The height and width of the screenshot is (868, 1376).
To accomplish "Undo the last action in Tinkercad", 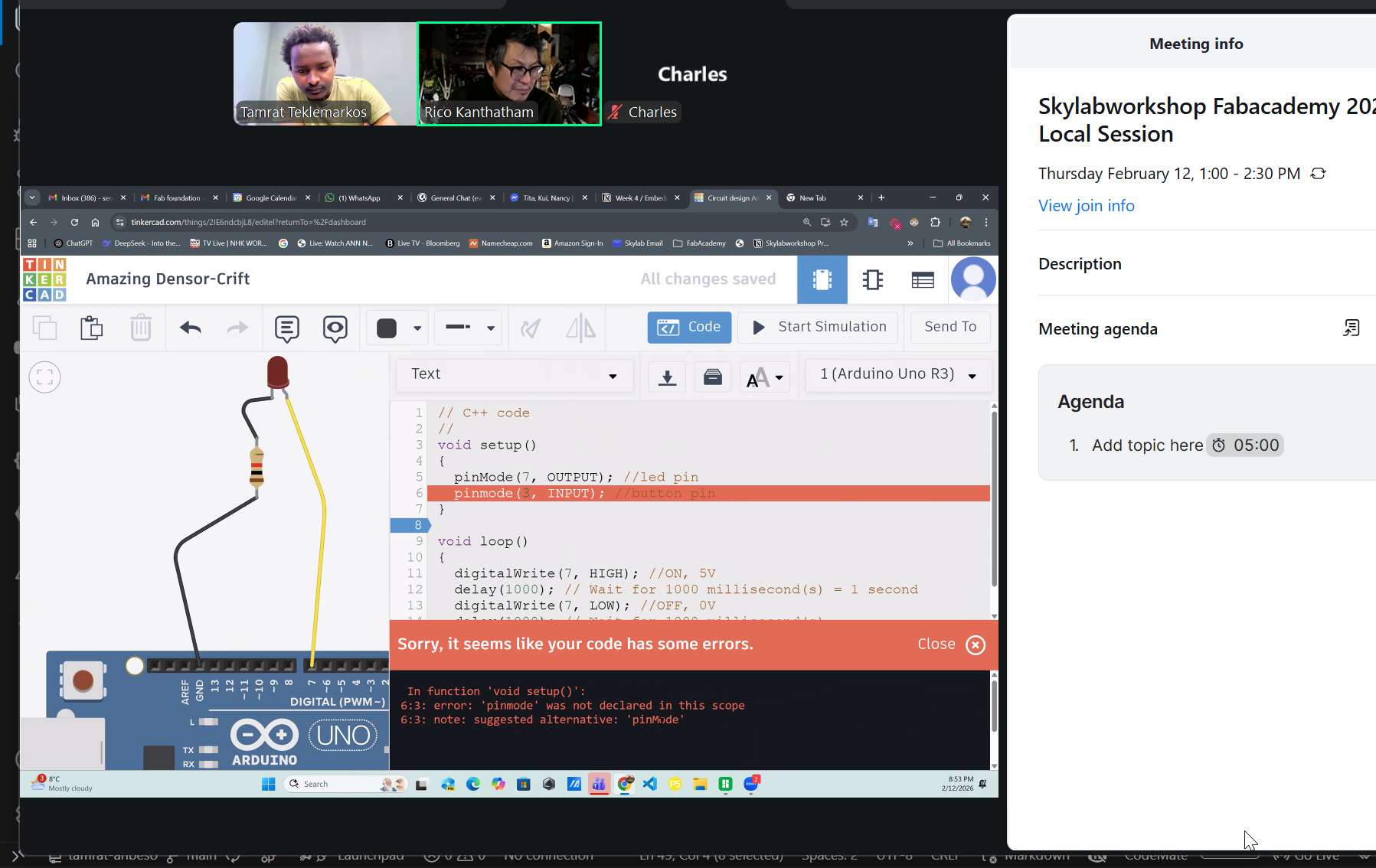I will [x=191, y=328].
